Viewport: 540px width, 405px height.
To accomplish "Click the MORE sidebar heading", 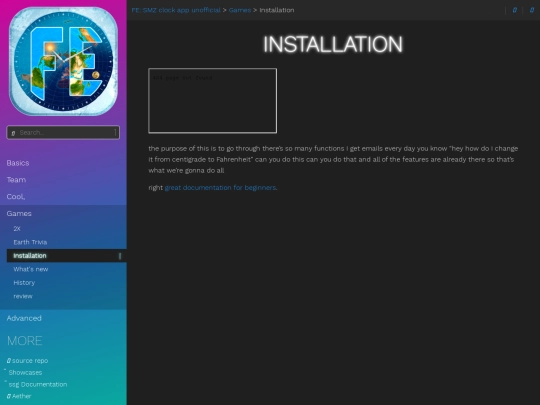I will (24, 341).
